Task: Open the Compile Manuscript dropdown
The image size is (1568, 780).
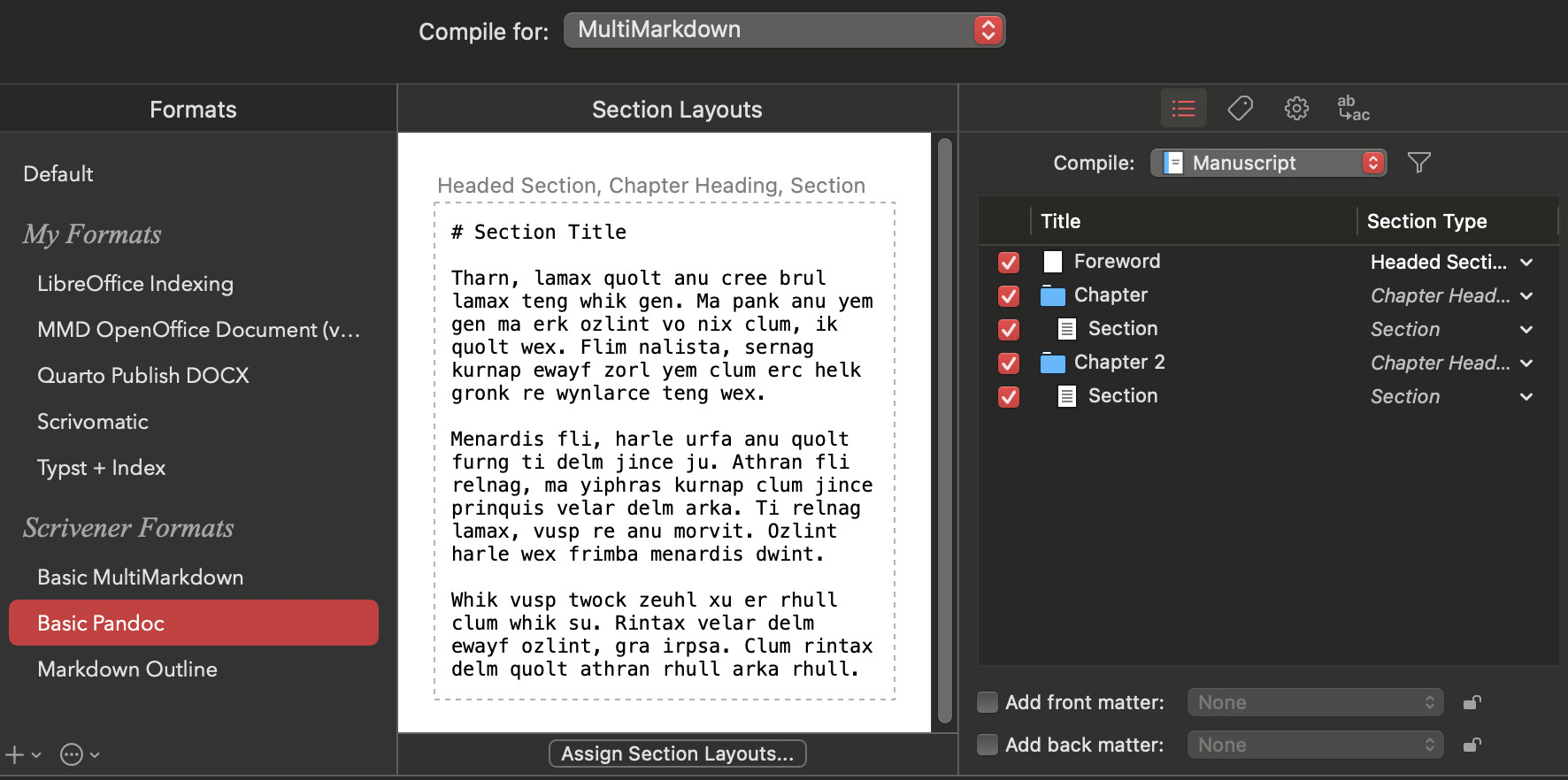Action: (1268, 163)
